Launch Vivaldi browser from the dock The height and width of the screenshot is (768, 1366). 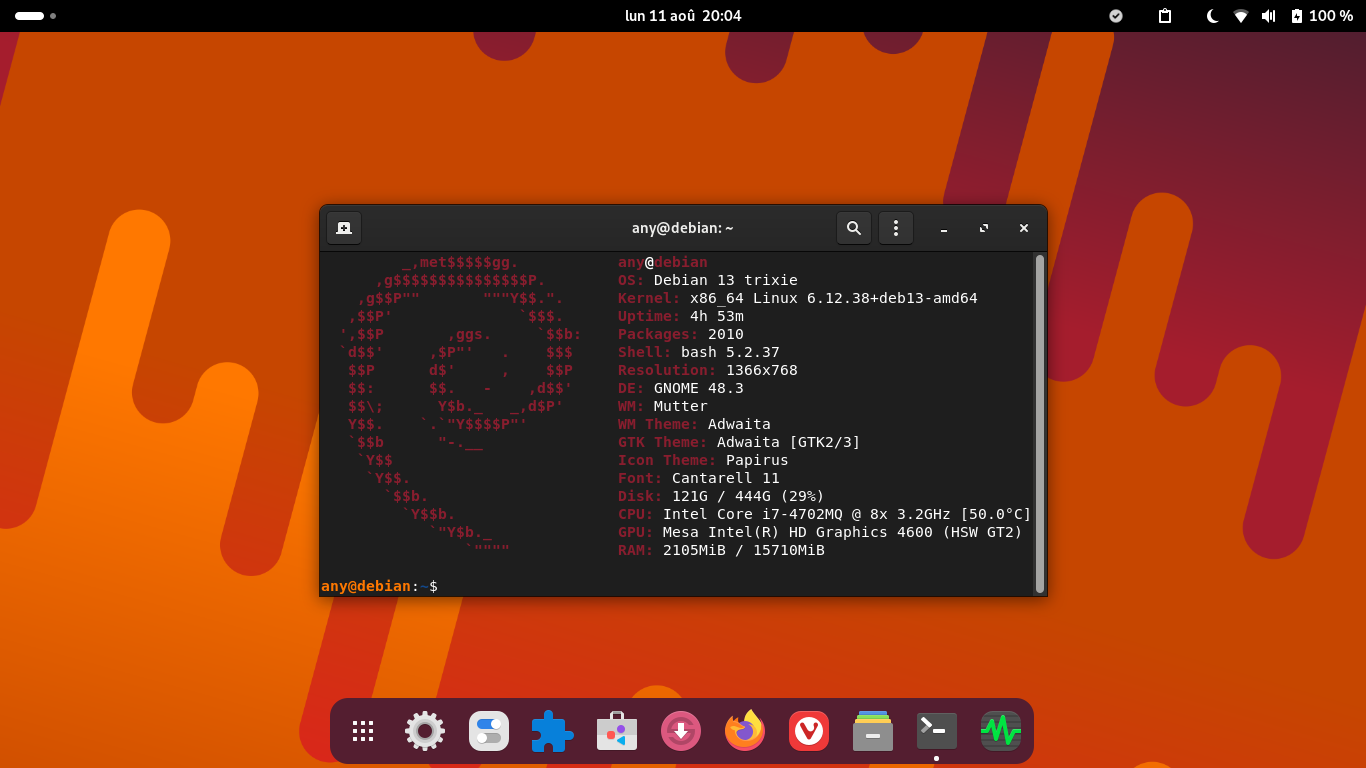[809, 731]
